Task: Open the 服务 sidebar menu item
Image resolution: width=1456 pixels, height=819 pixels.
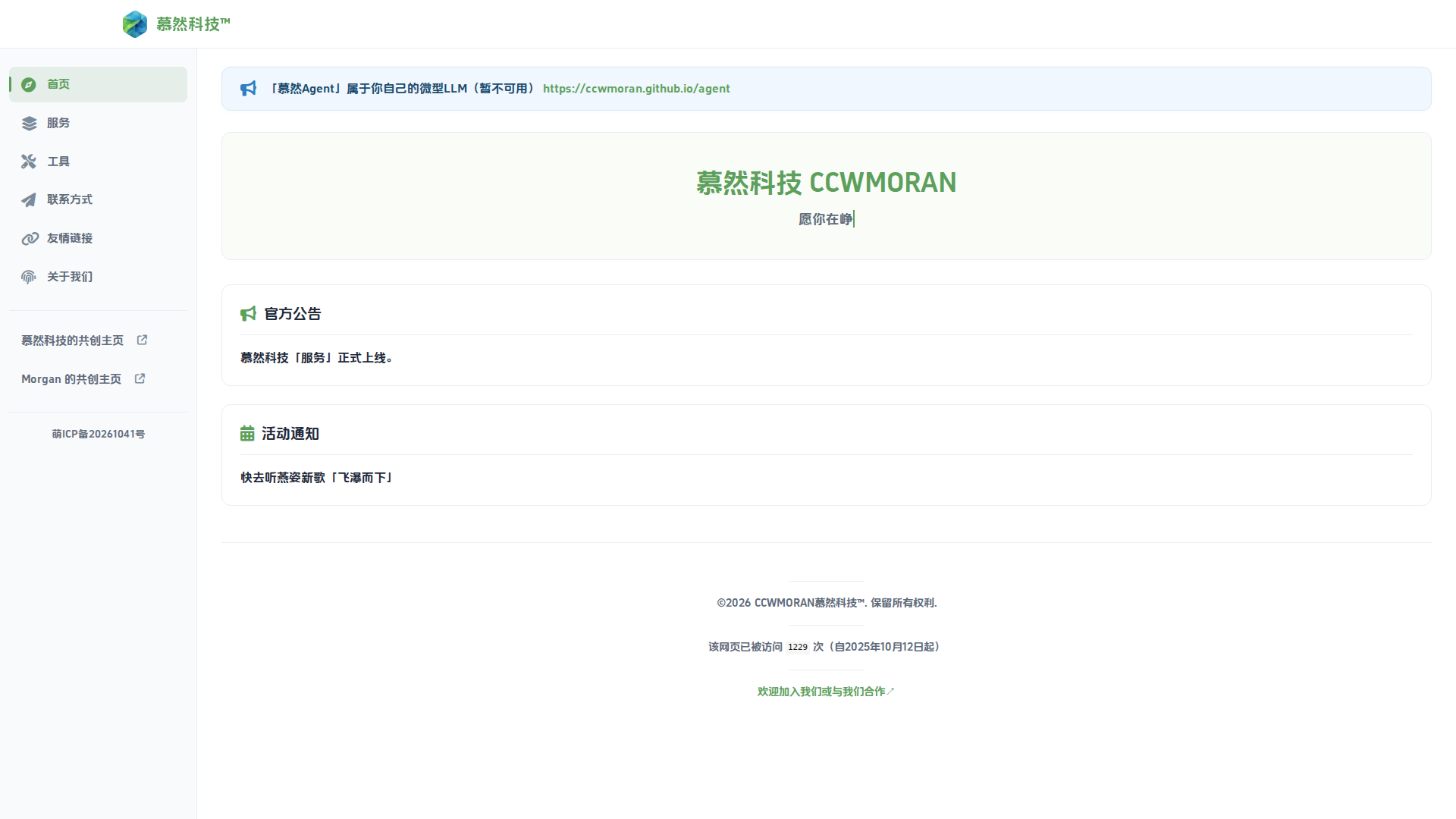Action: coord(58,123)
